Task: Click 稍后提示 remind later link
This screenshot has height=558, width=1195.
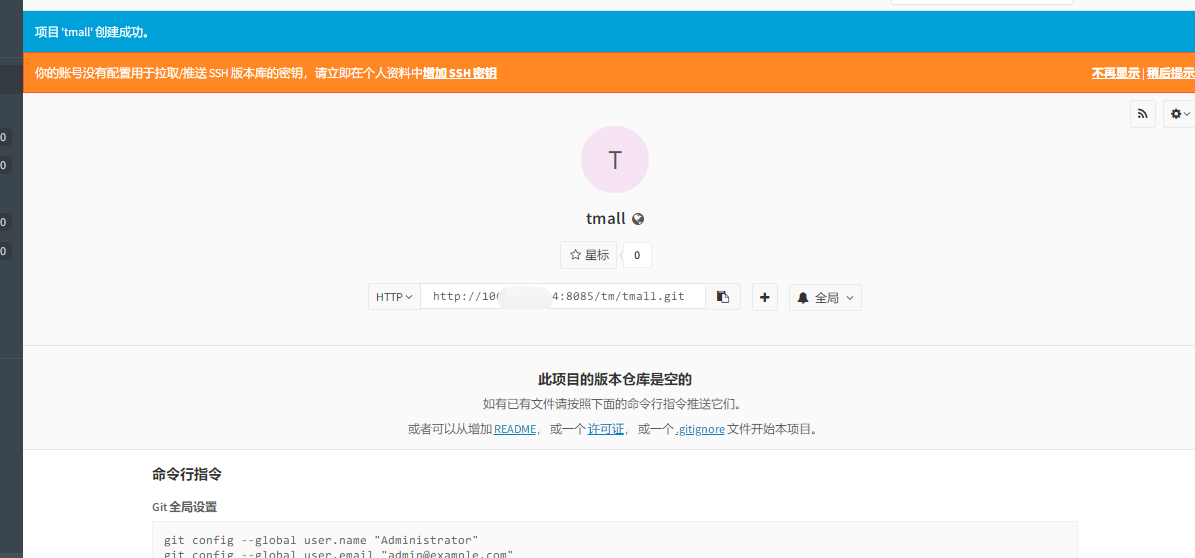Action: click(x=1171, y=73)
